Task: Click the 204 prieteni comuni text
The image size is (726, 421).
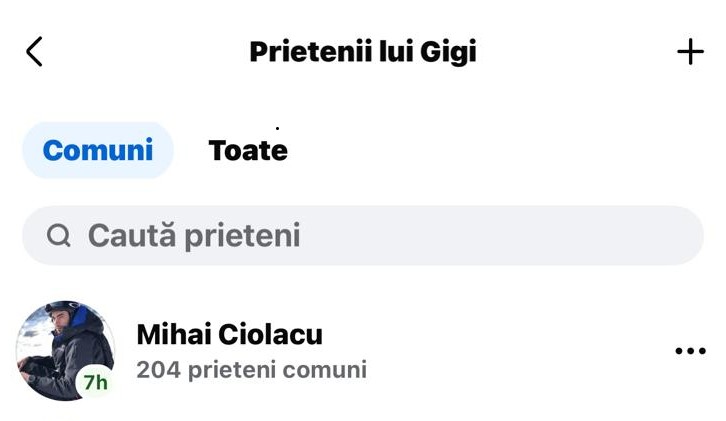Action: point(251,370)
